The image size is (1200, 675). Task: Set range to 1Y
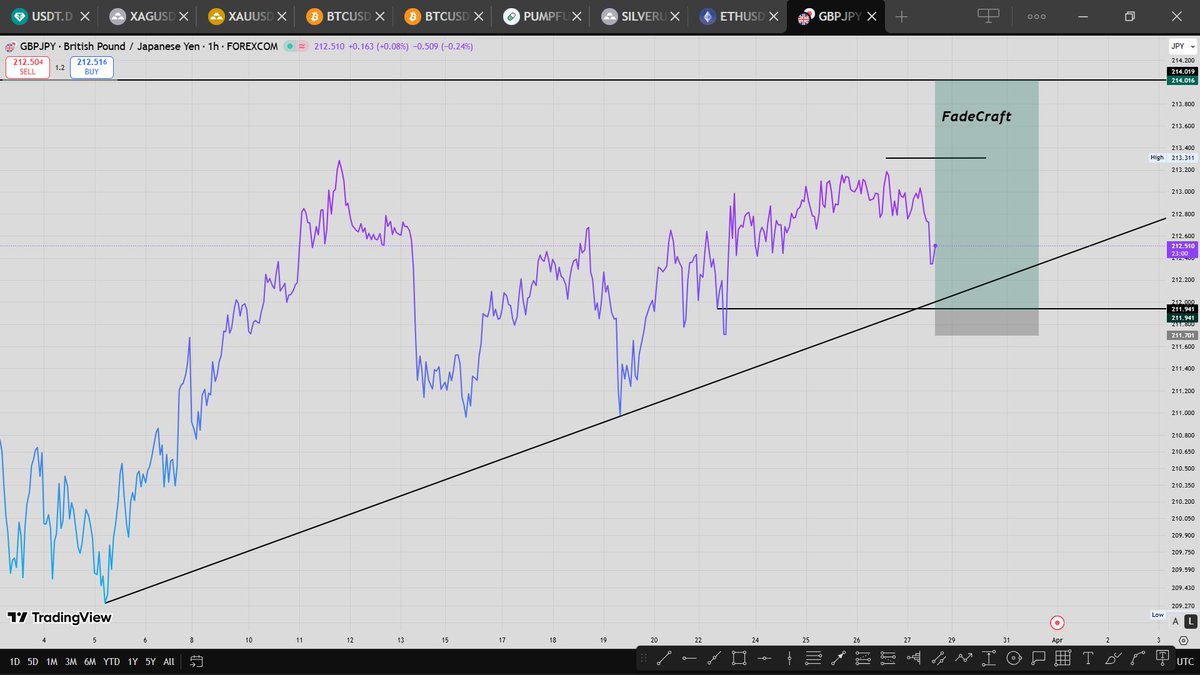coord(132,661)
